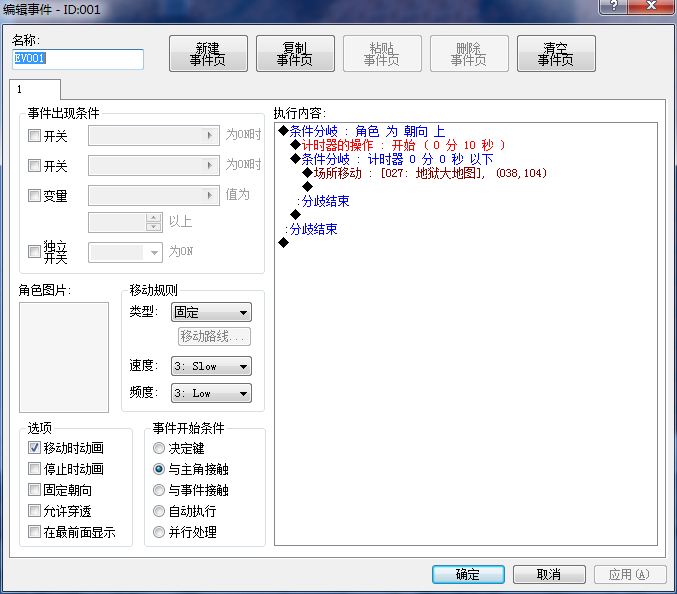
Task: Select the 与事件接触 trigger radio button
Action: click(159, 490)
